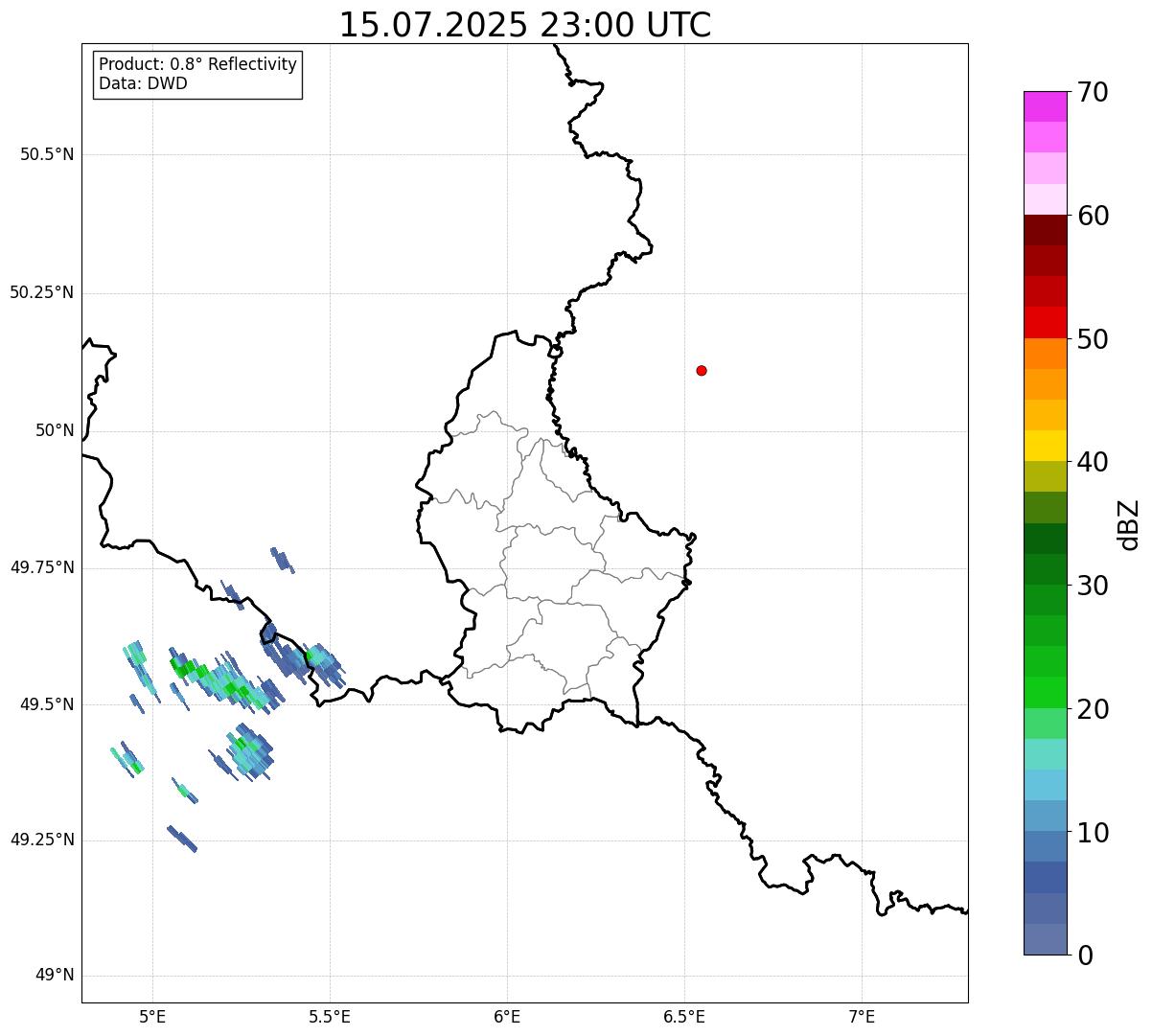
Task: Click the 49.75°N latitude label
Action: [42, 567]
